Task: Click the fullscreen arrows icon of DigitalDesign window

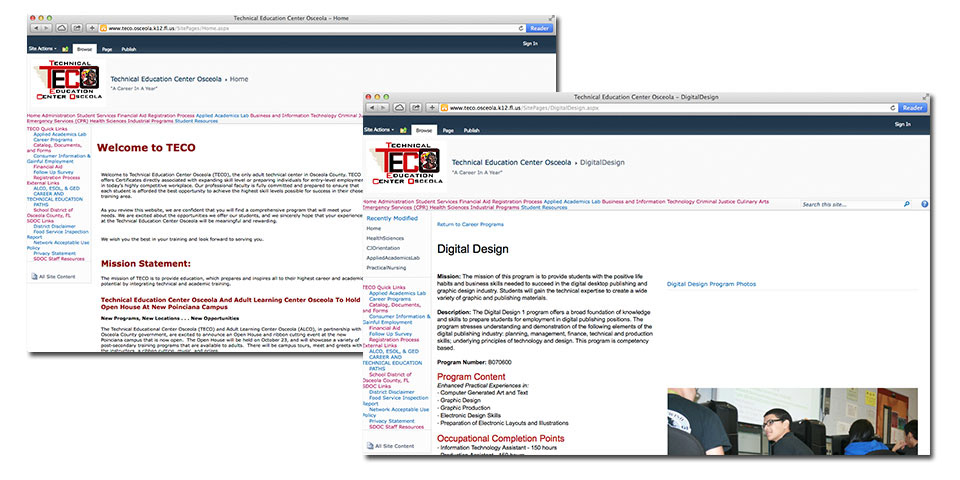Action: click(924, 97)
